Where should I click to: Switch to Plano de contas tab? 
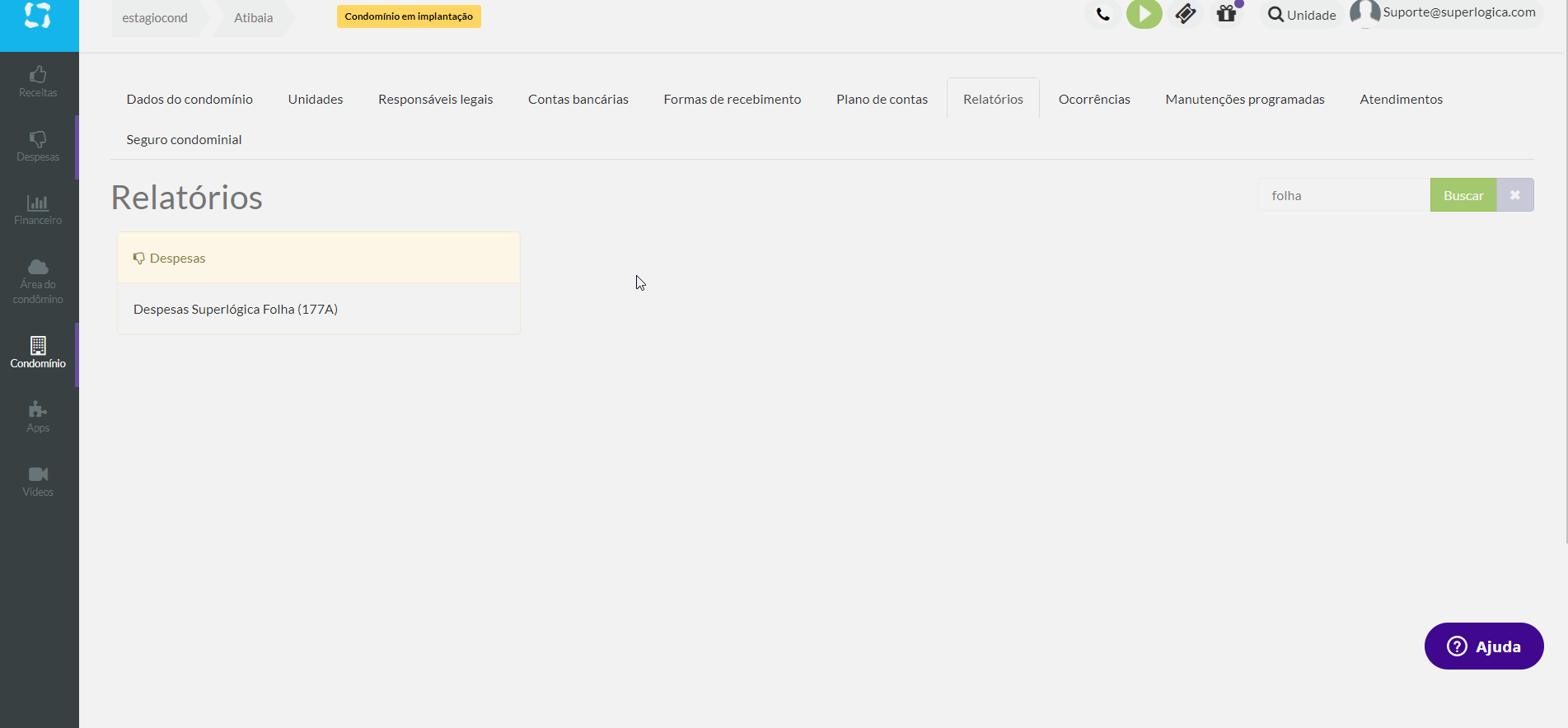[882, 99]
